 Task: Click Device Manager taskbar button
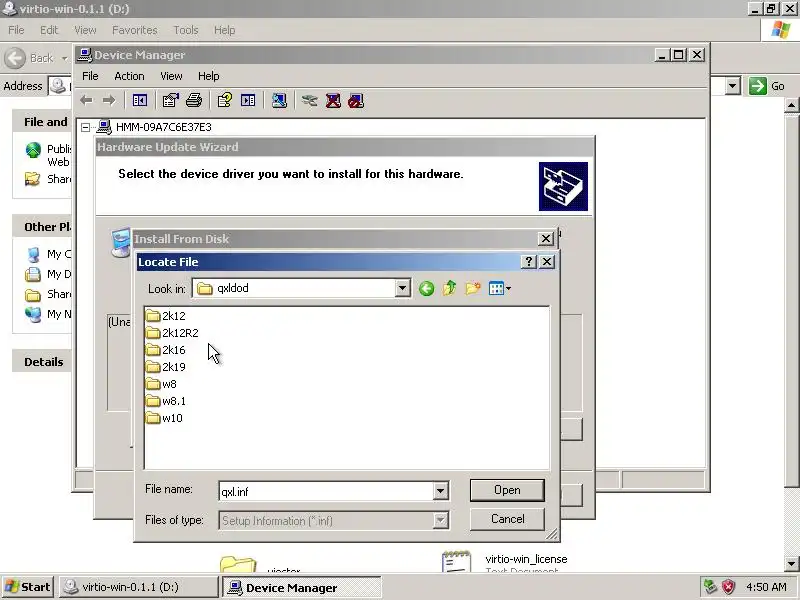(x=302, y=588)
